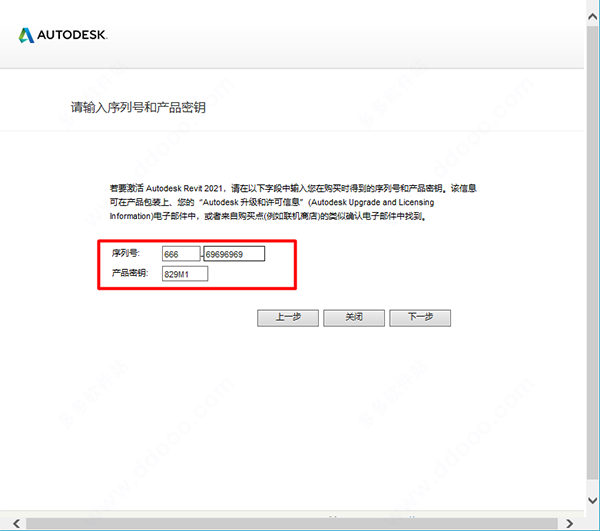Click the horizontal scrollbar thumb
This screenshot has width=600, height=531.
[x=292, y=524]
